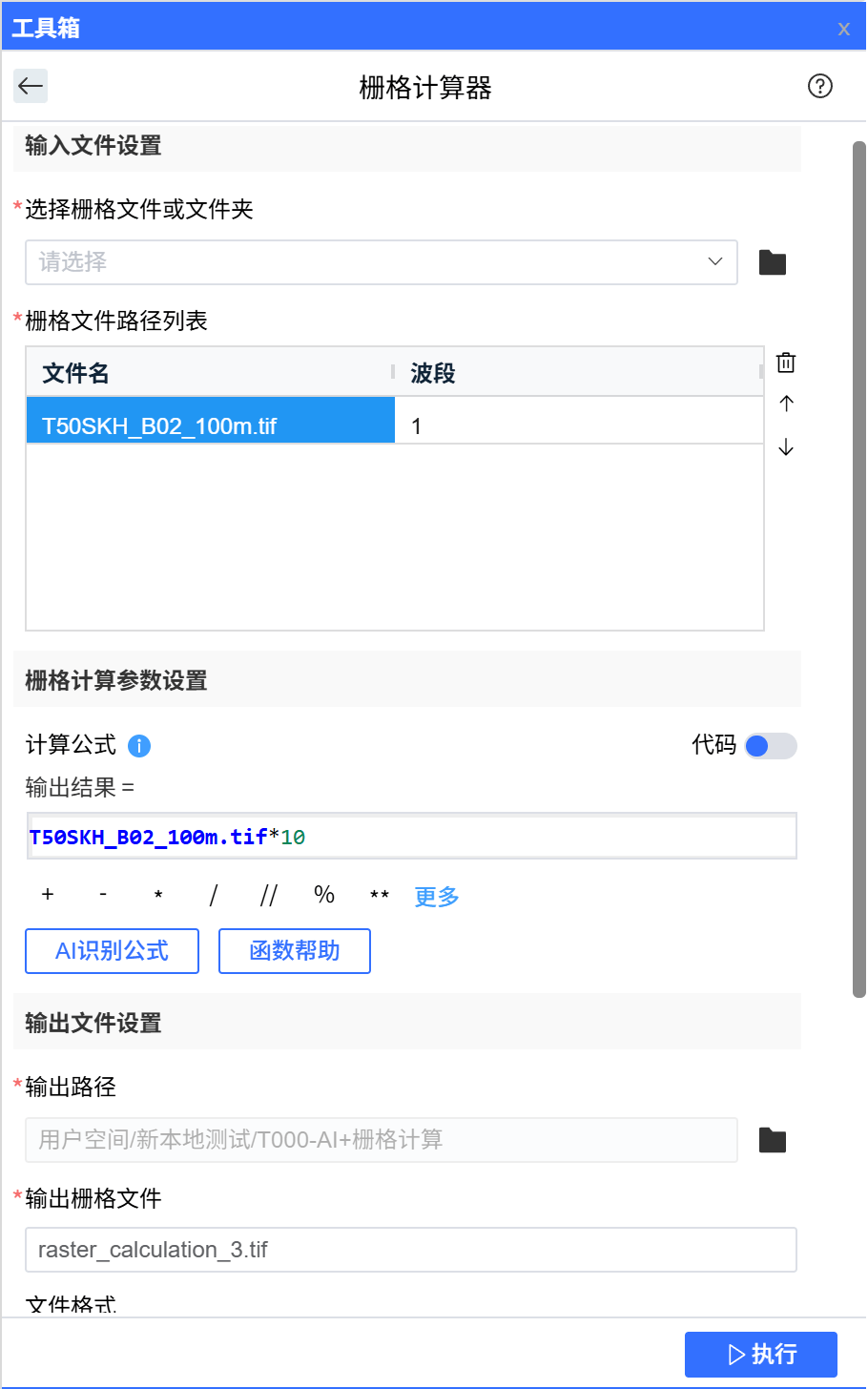The height and width of the screenshot is (1389, 868).
Task: Run the calculation with 执行 button
Action: coord(760,1354)
